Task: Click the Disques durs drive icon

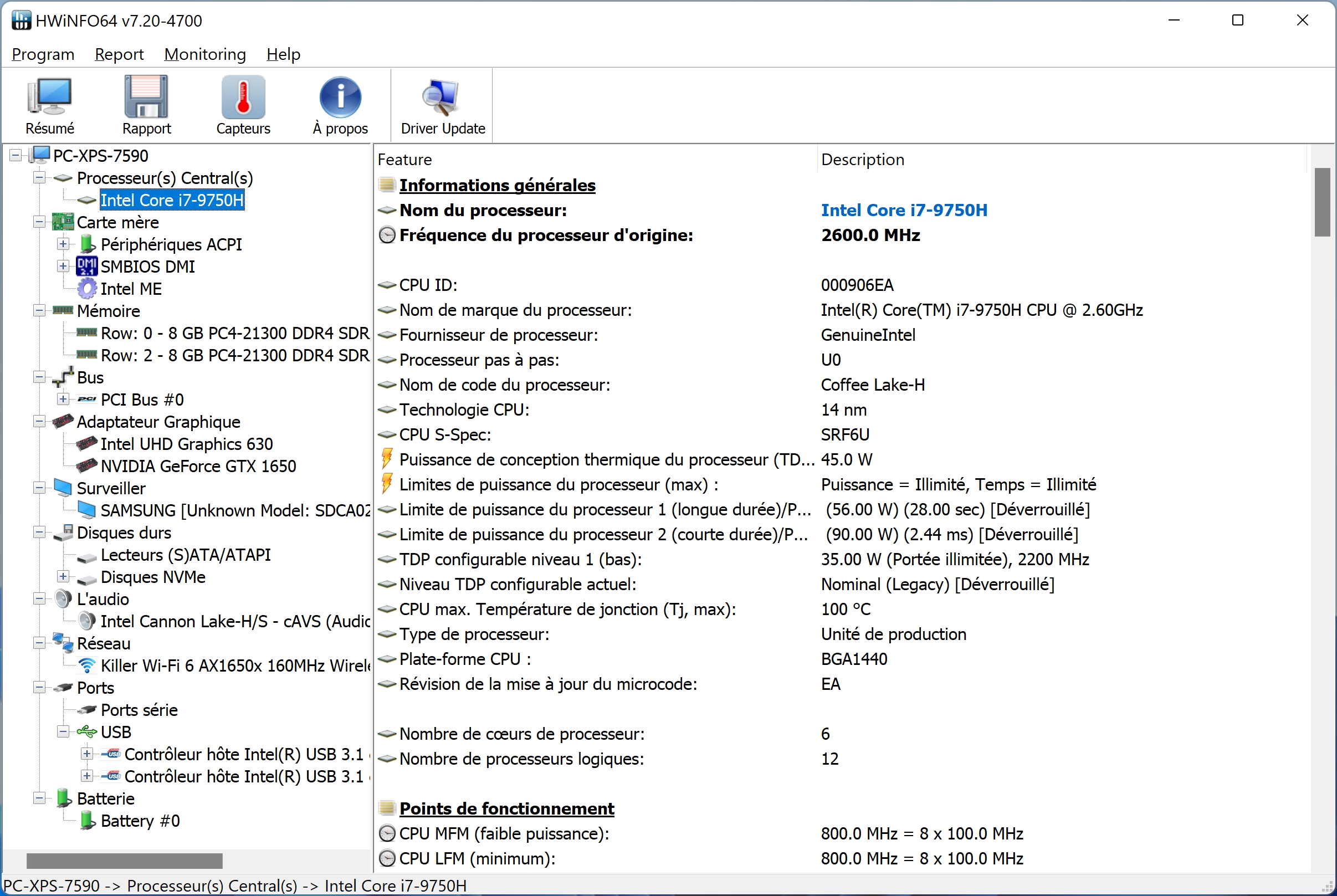Action: point(63,532)
